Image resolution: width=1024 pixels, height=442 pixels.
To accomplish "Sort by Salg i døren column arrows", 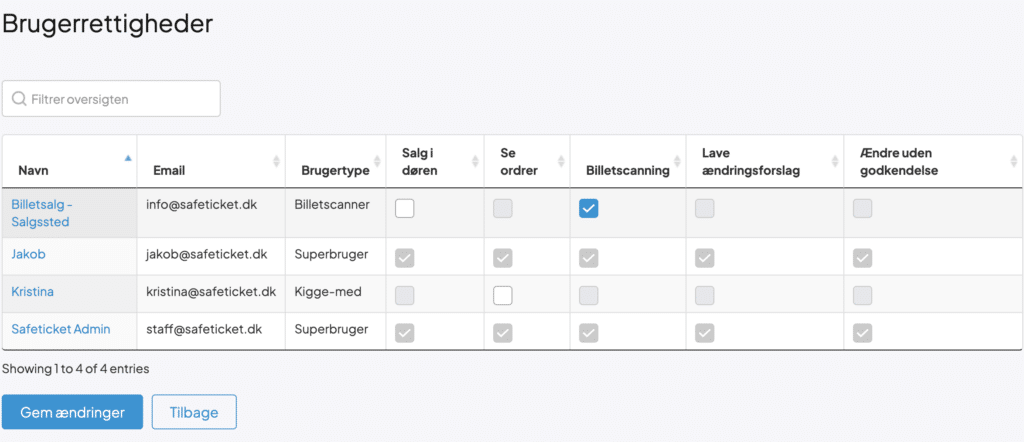I will [x=474, y=161].
